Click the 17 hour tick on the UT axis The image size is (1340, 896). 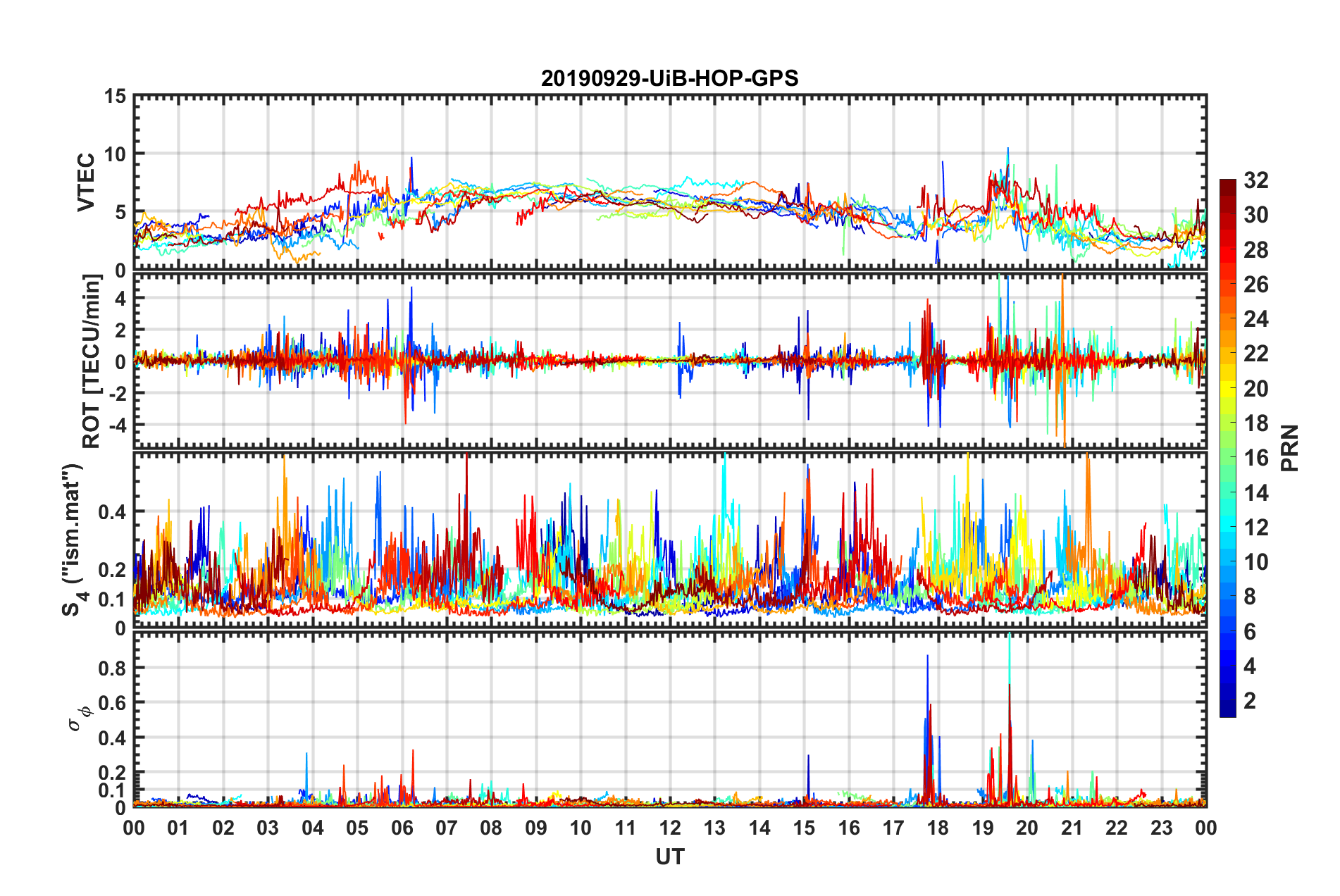(893, 828)
